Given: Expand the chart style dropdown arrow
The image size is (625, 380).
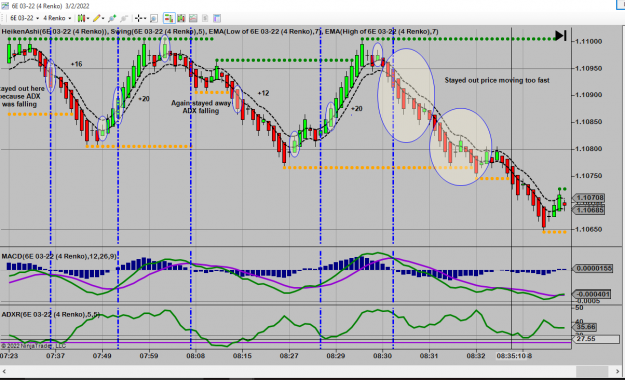Looking at the screenshot, I should (88, 18).
